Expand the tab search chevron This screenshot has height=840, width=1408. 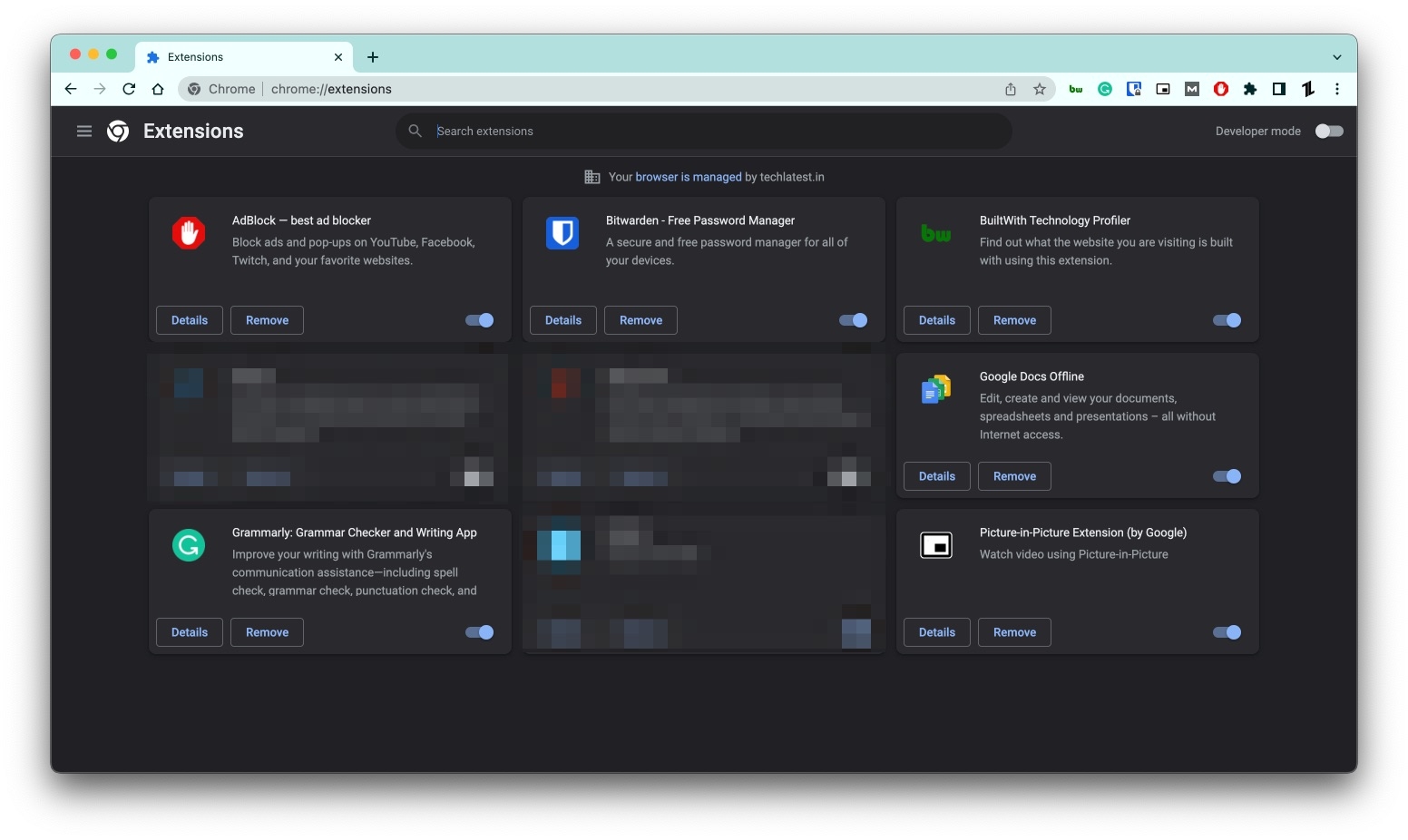pos(1337,57)
